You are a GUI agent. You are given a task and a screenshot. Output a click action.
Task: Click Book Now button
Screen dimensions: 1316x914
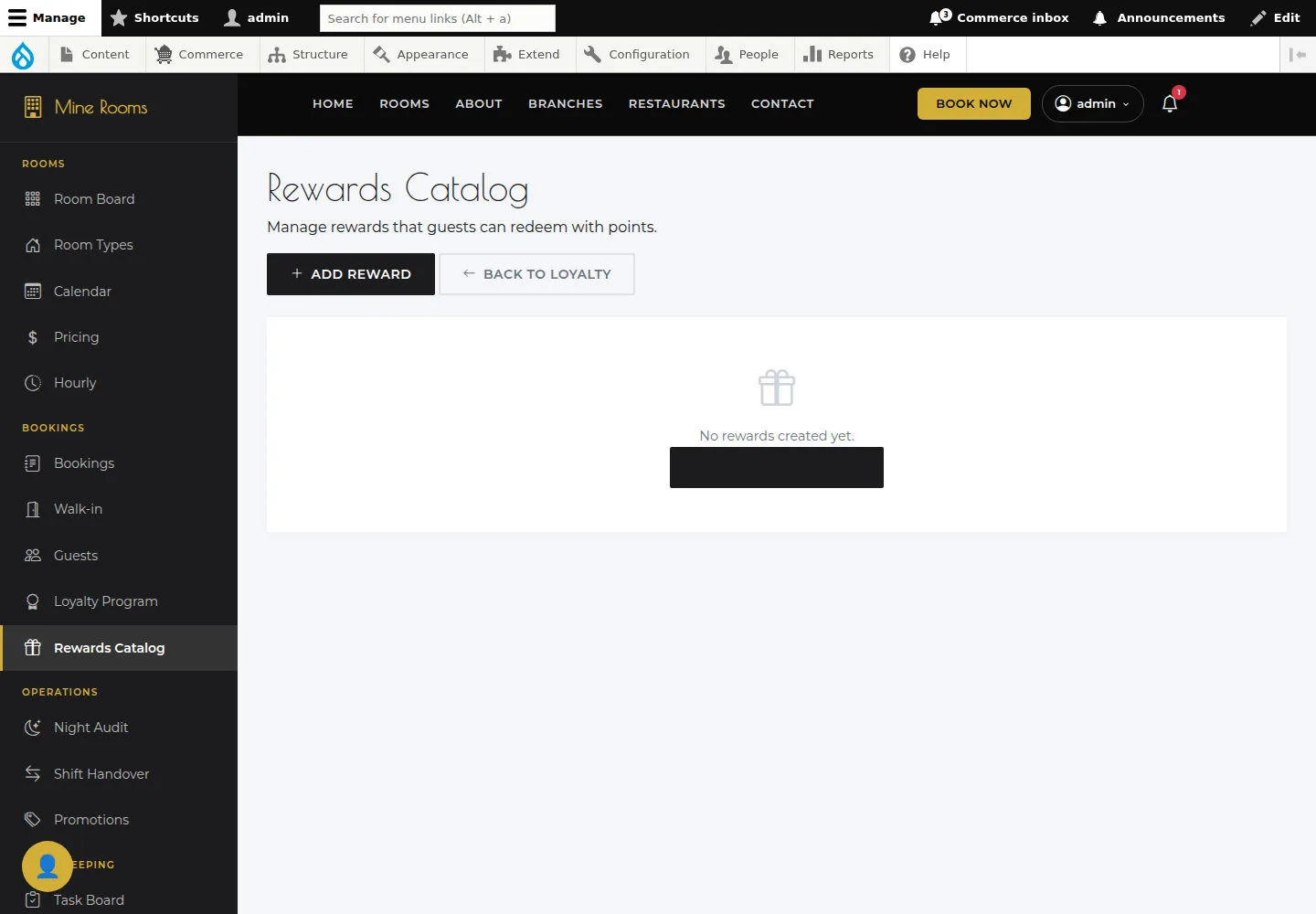(x=974, y=103)
